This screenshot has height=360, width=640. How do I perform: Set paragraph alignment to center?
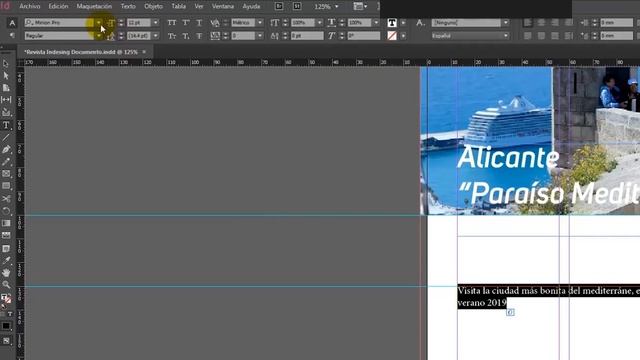coord(541,23)
